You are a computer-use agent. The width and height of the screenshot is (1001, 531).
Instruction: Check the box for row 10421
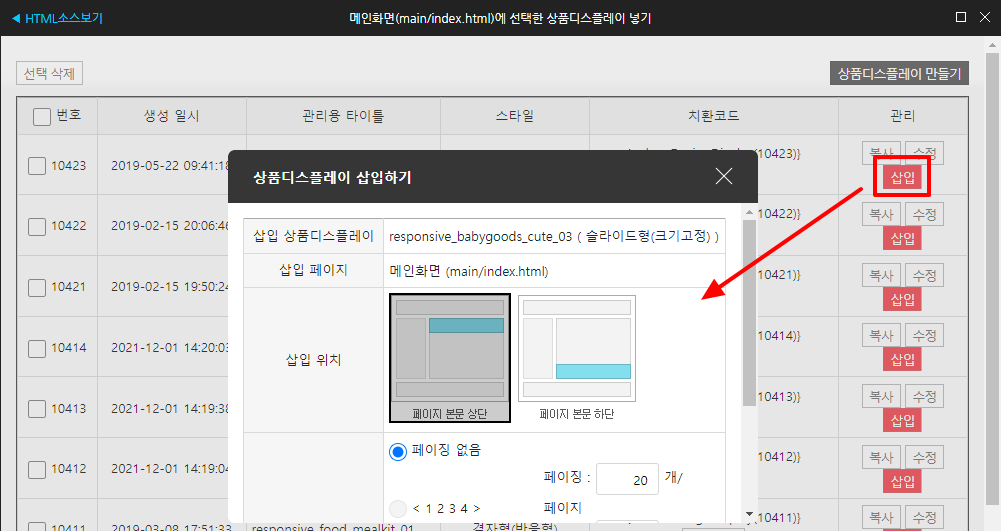(x=37, y=287)
